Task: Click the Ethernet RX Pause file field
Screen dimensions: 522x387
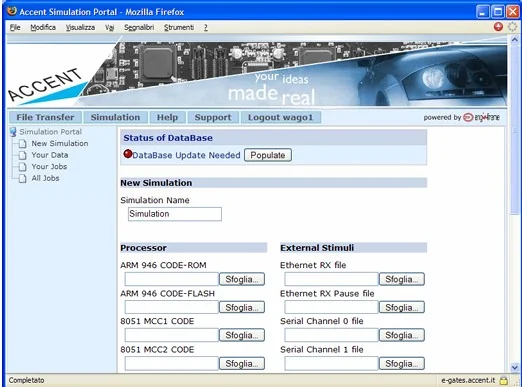Action: 332,307
